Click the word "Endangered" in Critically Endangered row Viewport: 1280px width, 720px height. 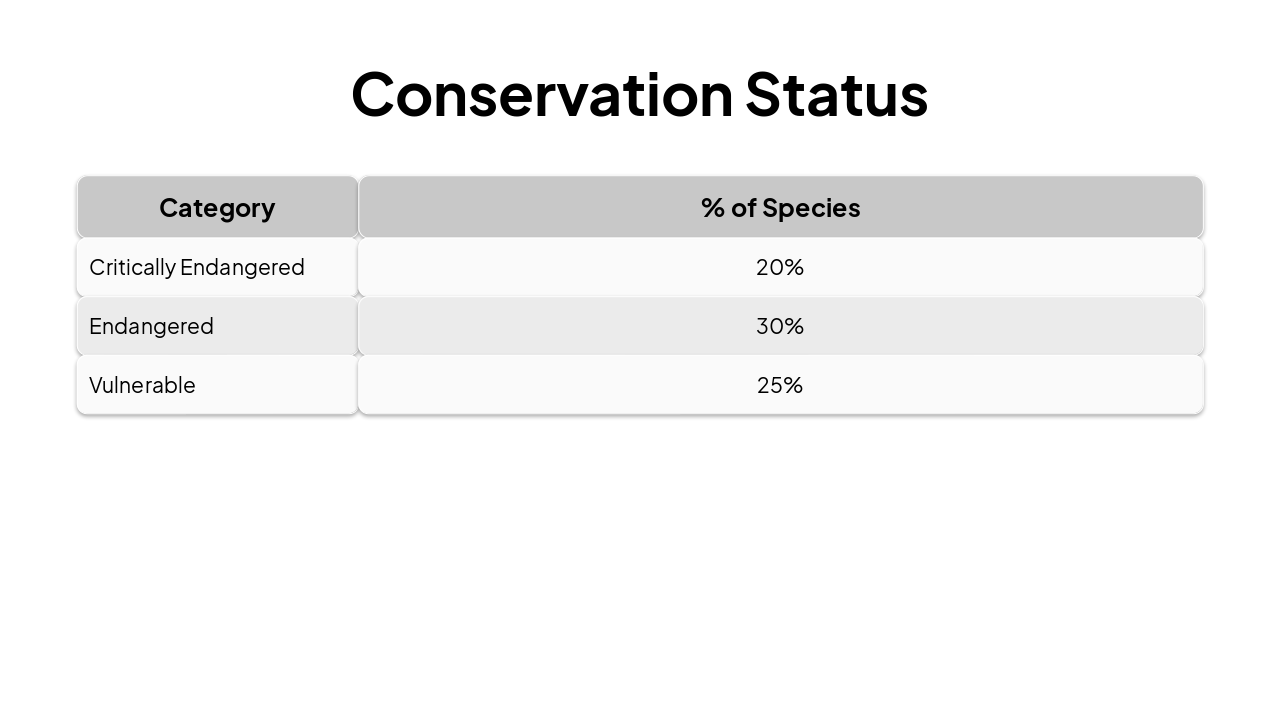242,267
